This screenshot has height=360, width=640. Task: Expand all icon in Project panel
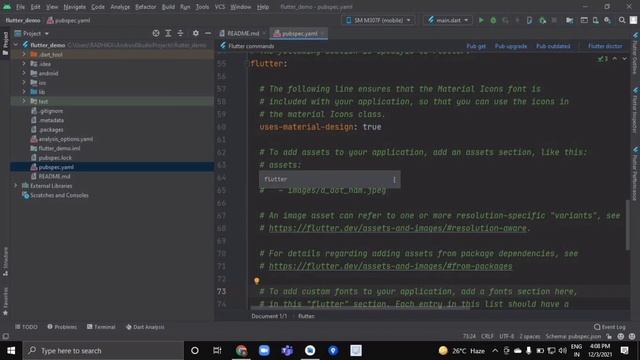[x=168, y=33]
